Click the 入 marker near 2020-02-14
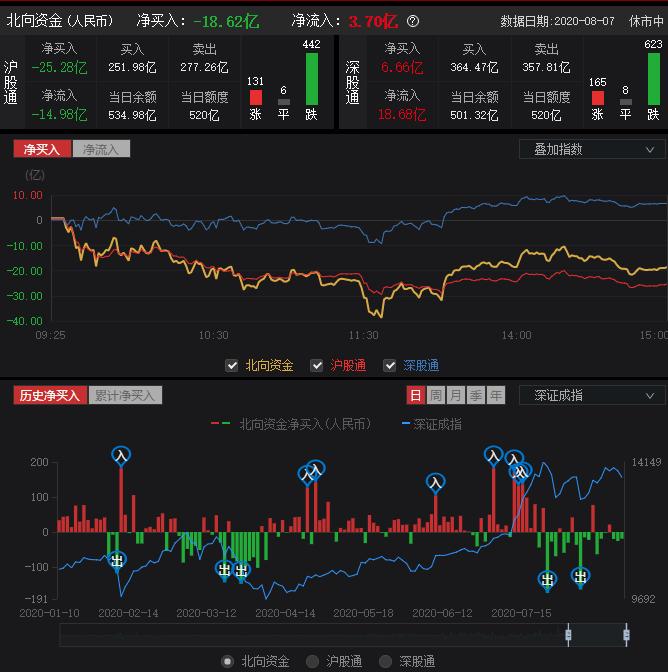The image size is (668, 672). pos(121,455)
